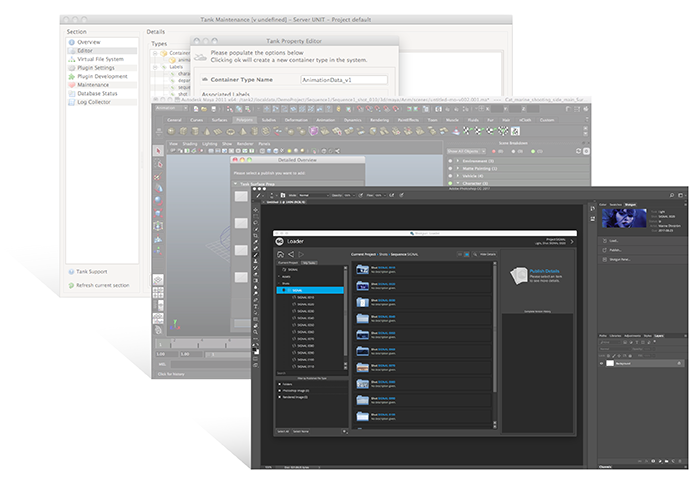
Task: Select the Eraser tool in Photoshop
Action: coord(256,274)
